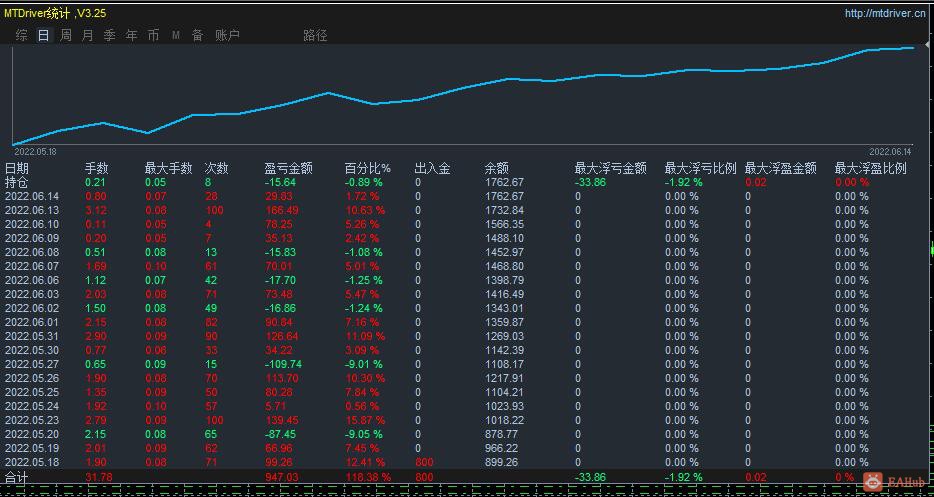Click the 1732.84 balance value
The height and width of the screenshot is (497, 934).
505,210
